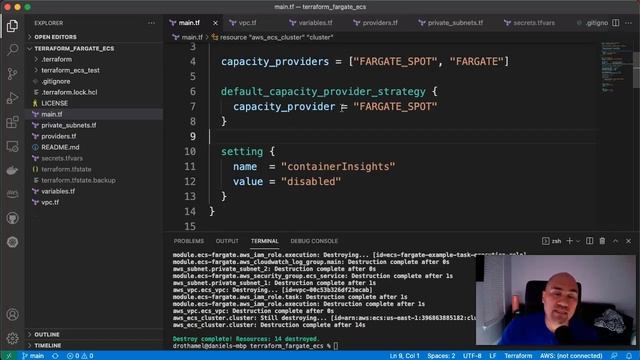Open the editor more actions menu
Image resolution: width=640 pixels, height=360 pixels.
click(629, 23)
